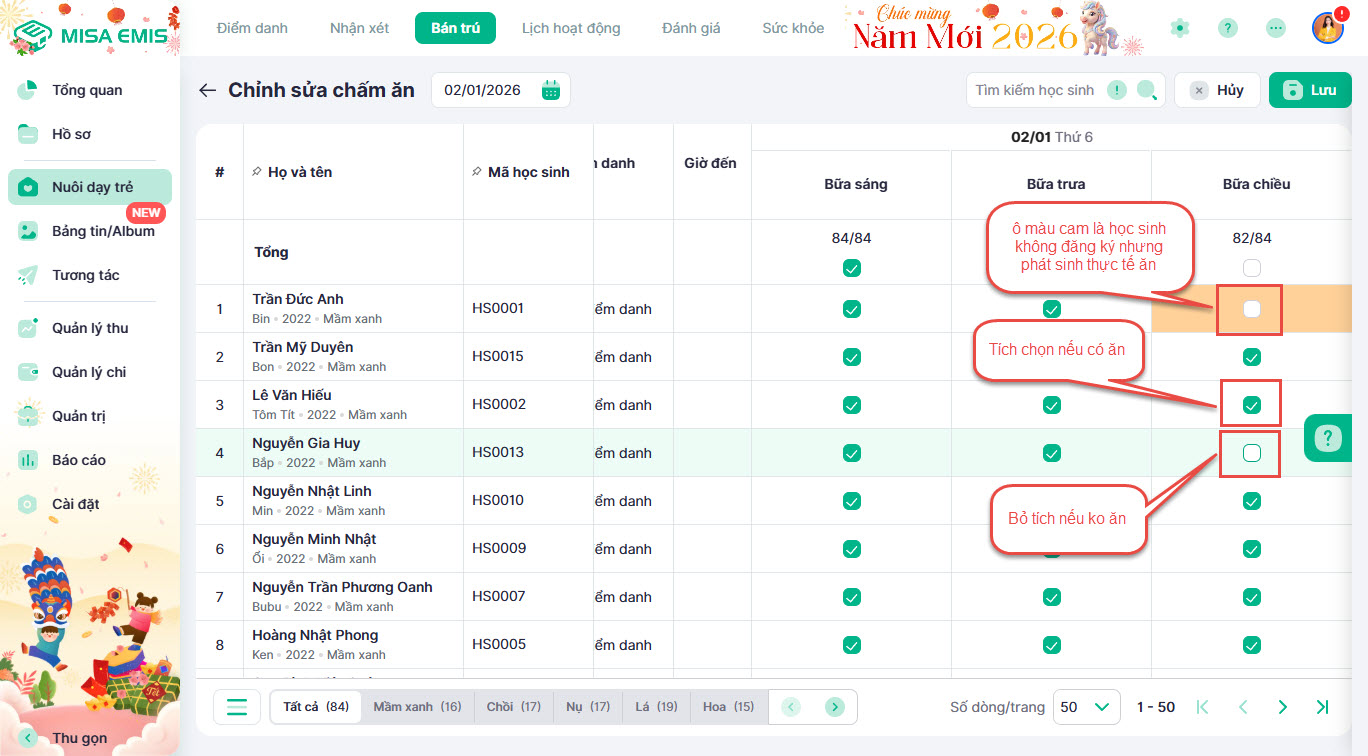Open the three-dots more options icon
This screenshot has width=1368, height=756.
point(1275,28)
